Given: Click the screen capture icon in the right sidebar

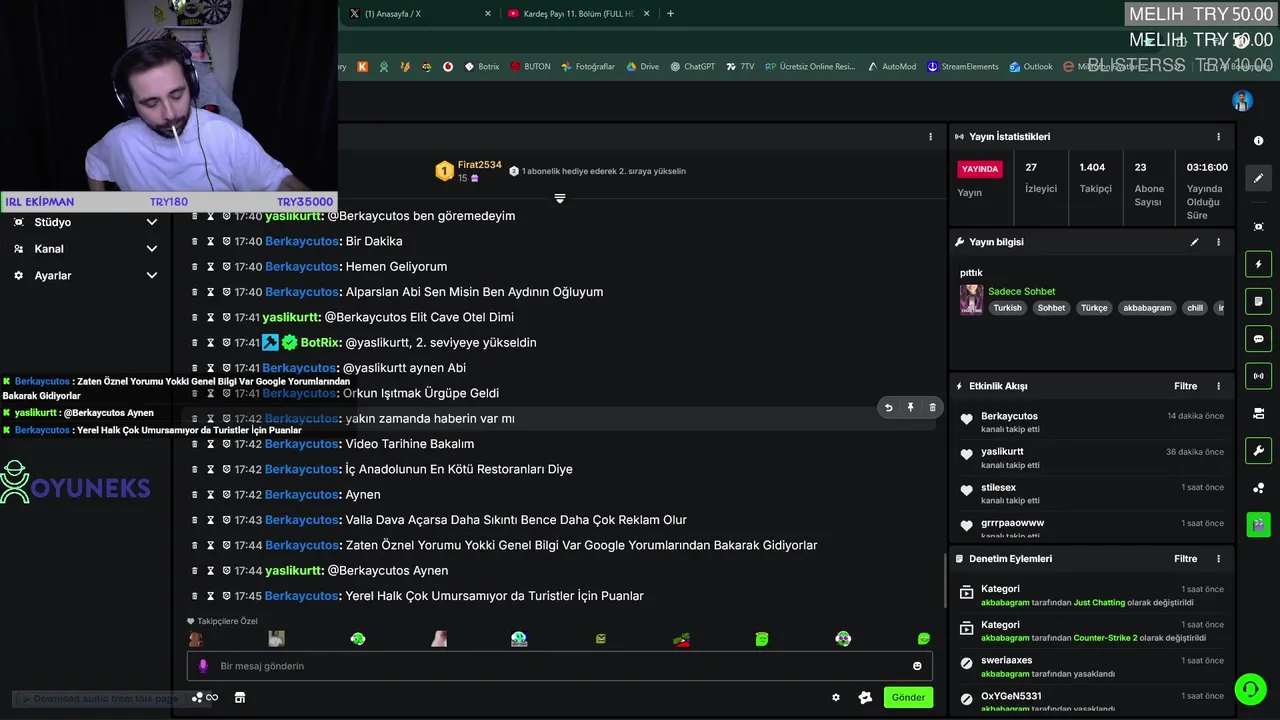Looking at the screenshot, I should 1259,227.
